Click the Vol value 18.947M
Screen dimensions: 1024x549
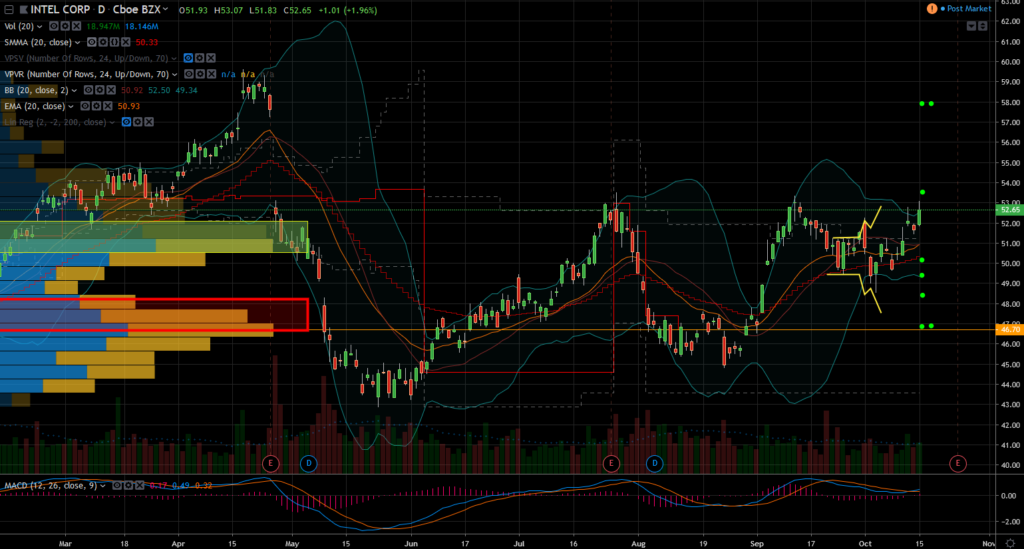tap(103, 26)
